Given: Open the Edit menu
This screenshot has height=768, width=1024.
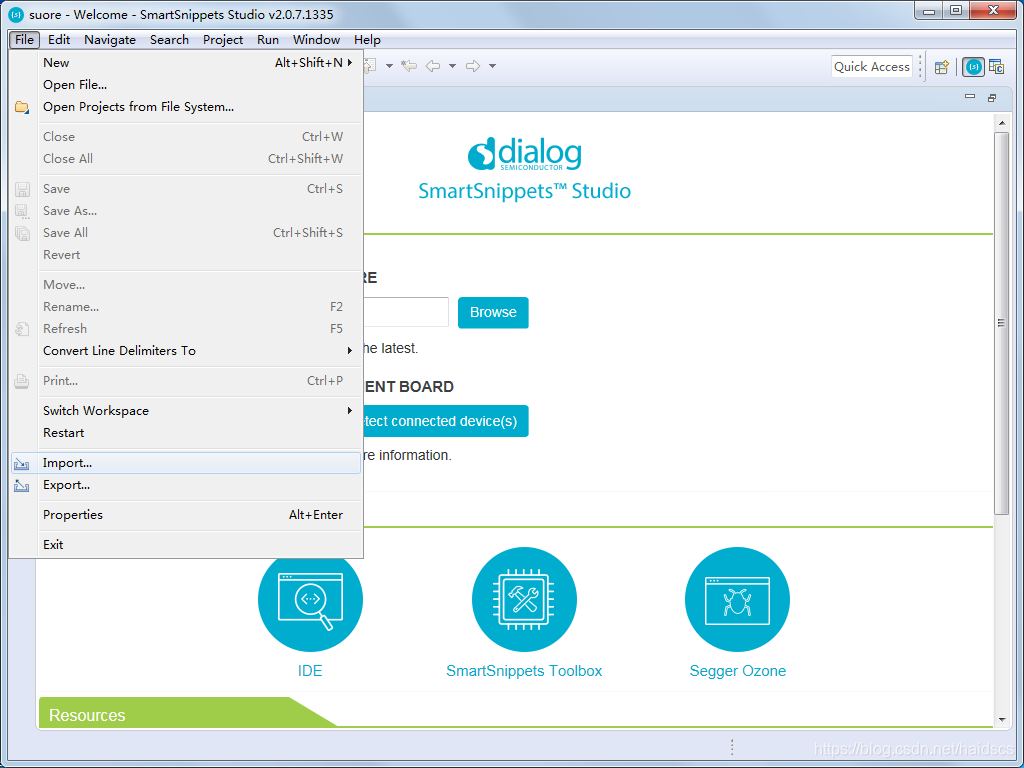Looking at the screenshot, I should 59,40.
